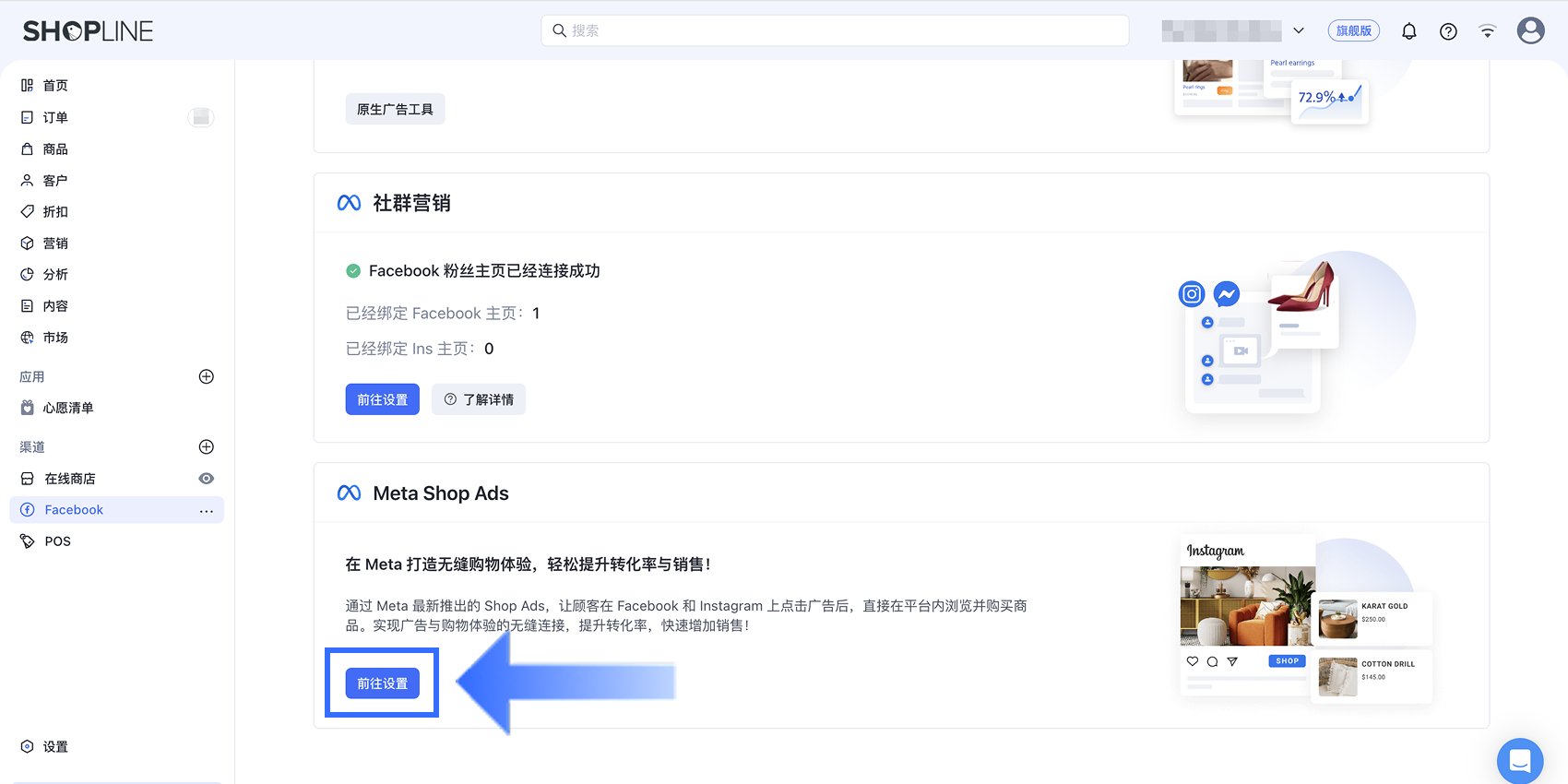Click 前往设置 under 社群营销
Screen dimensions: 1568x784
(383, 399)
